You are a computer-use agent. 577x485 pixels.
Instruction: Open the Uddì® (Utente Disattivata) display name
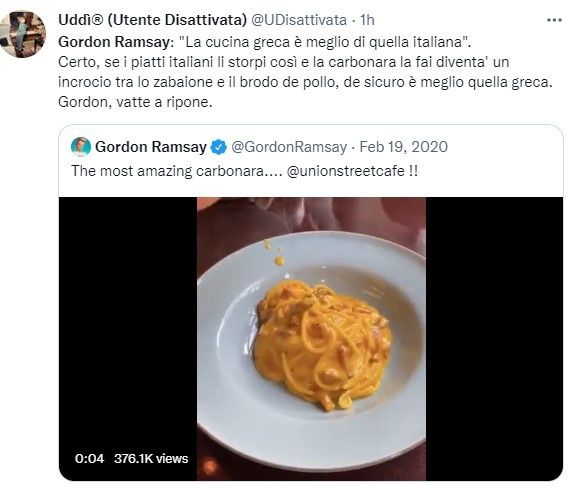[152, 20]
